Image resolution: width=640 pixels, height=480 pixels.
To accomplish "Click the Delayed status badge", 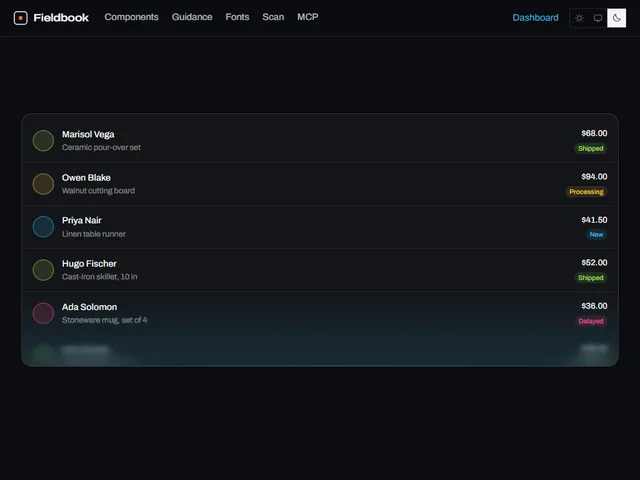I will click(x=591, y=321).
